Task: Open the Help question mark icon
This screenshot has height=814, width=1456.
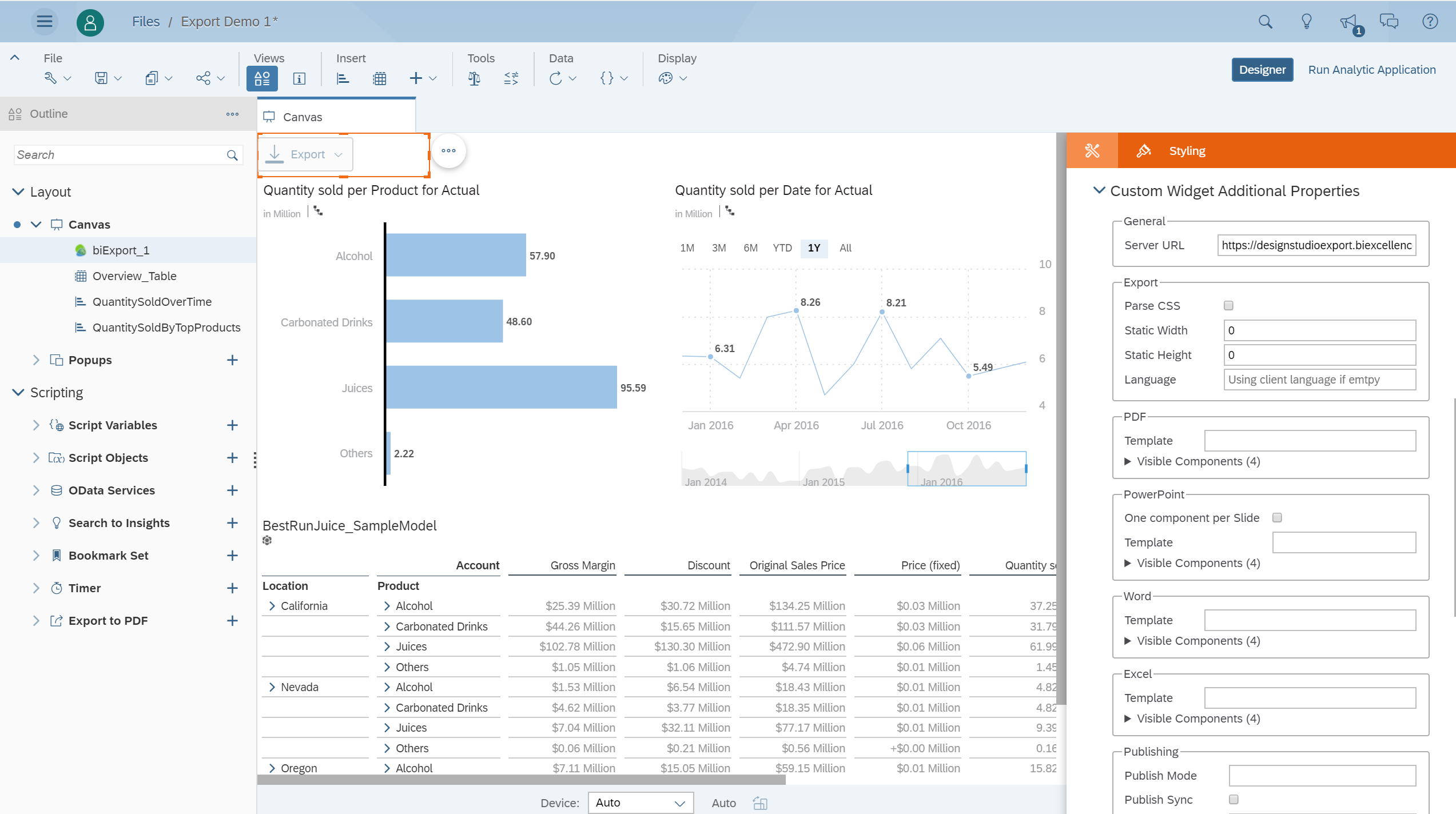Action: click(x=1430, y=22)
